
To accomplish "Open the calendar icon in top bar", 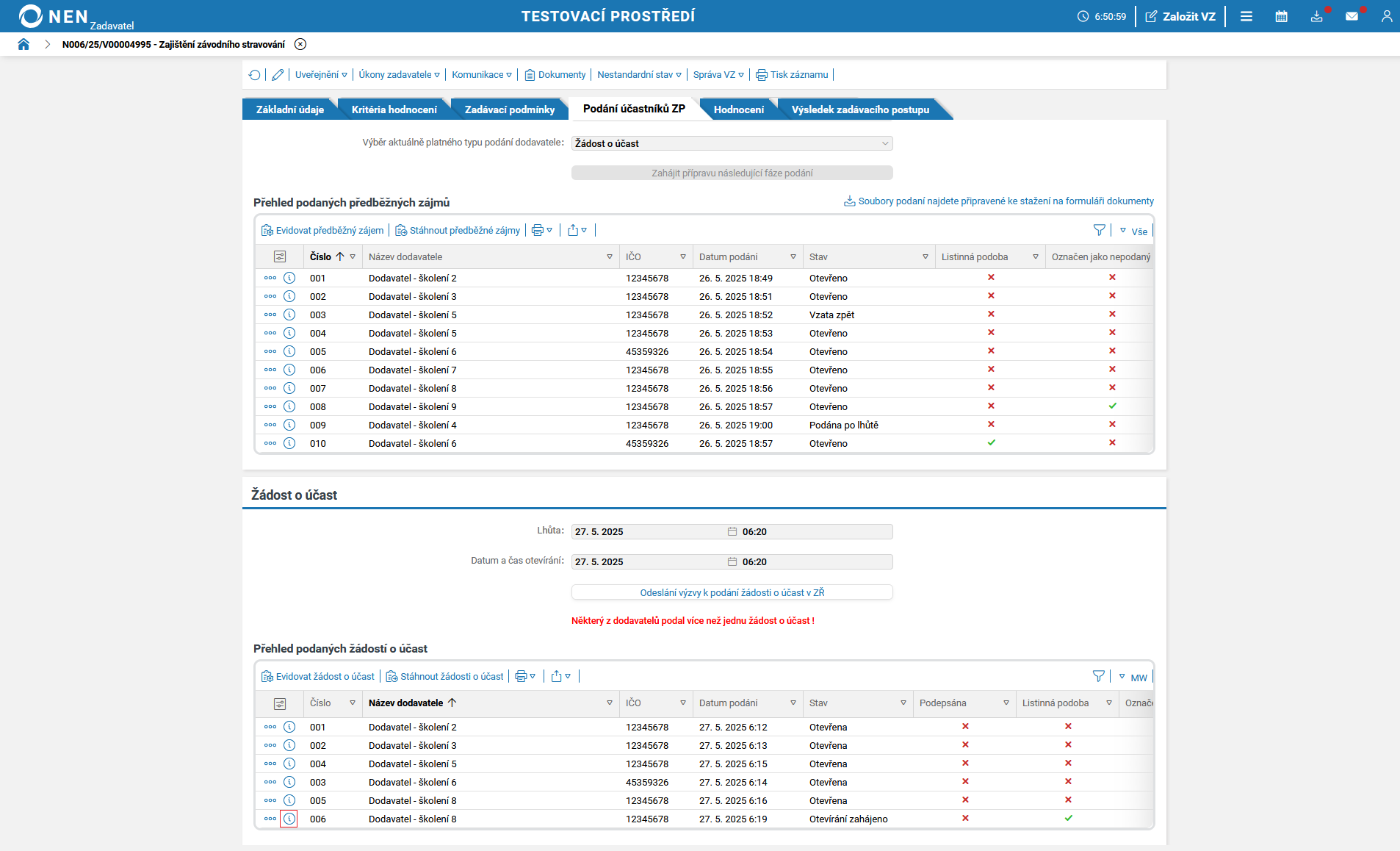I will pyautogui.click(x=1281, y=16).
